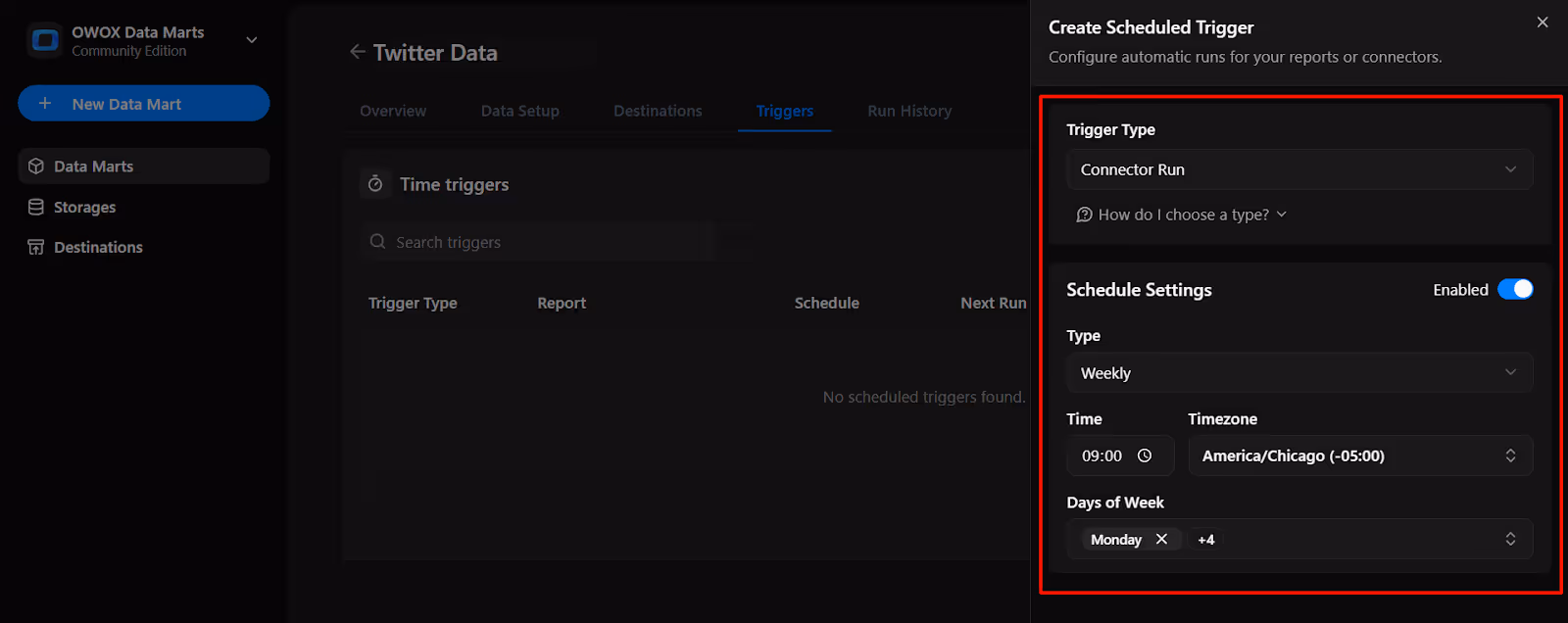Click the Search triggers field
The width and height of the screenshot is (1568, 623).
(x=537, y=242)
